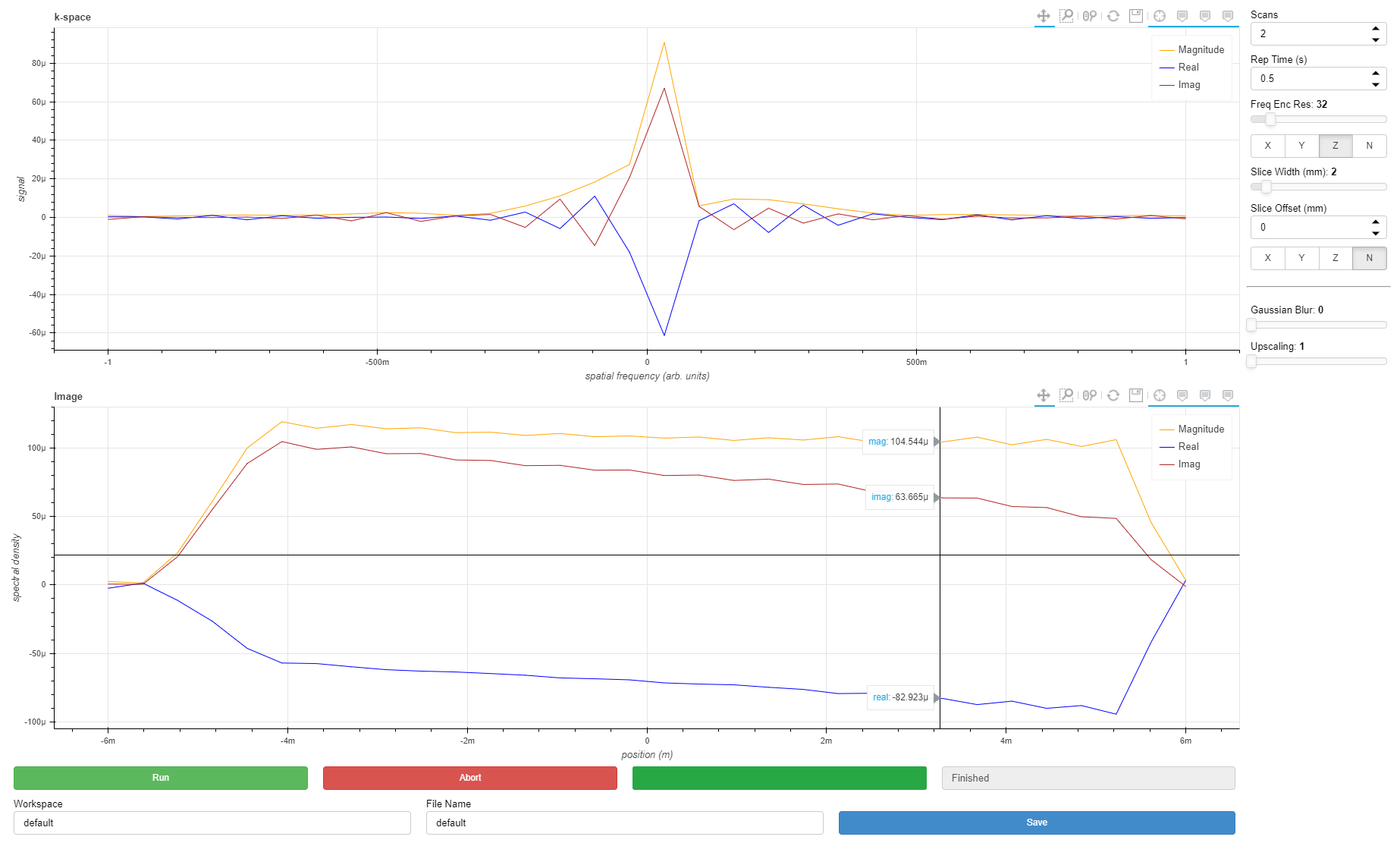Image resolution: width=1400 pixels, height=843 pixels.
Task: Increment Slice Offset with the up arrow
Action: 1376,222
